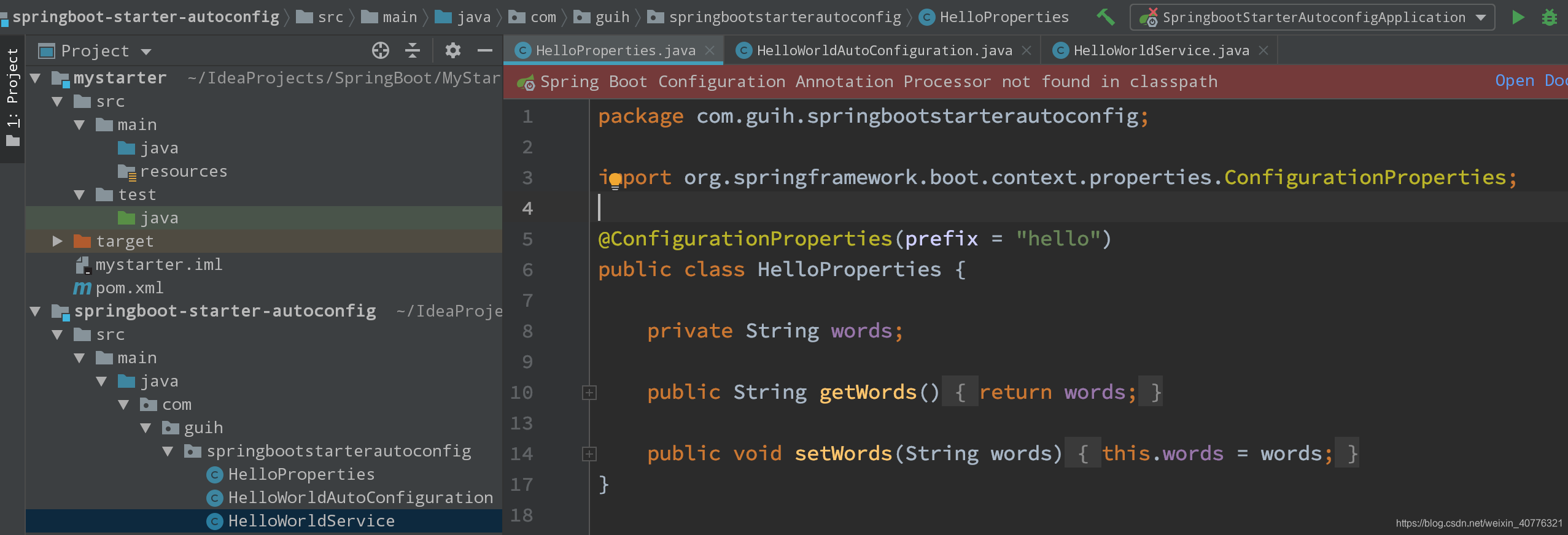Collapse the springboot-starter-autoconfig module node

point(36,311)
